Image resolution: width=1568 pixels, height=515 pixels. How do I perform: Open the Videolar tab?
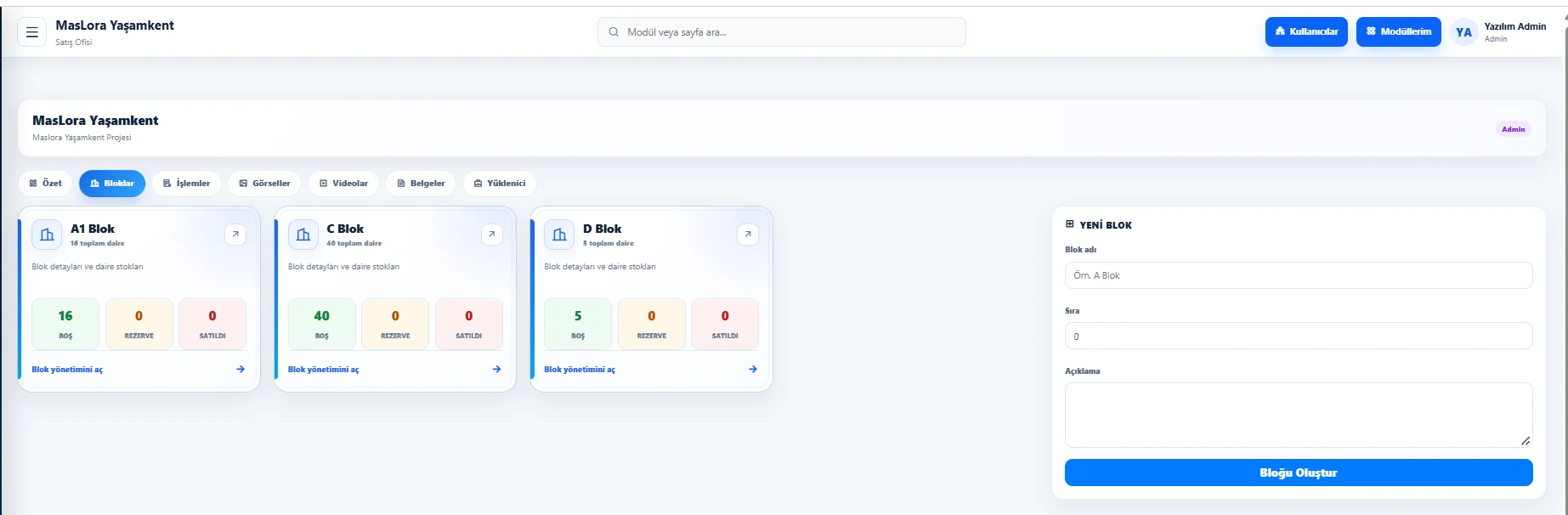click(343, 184)
